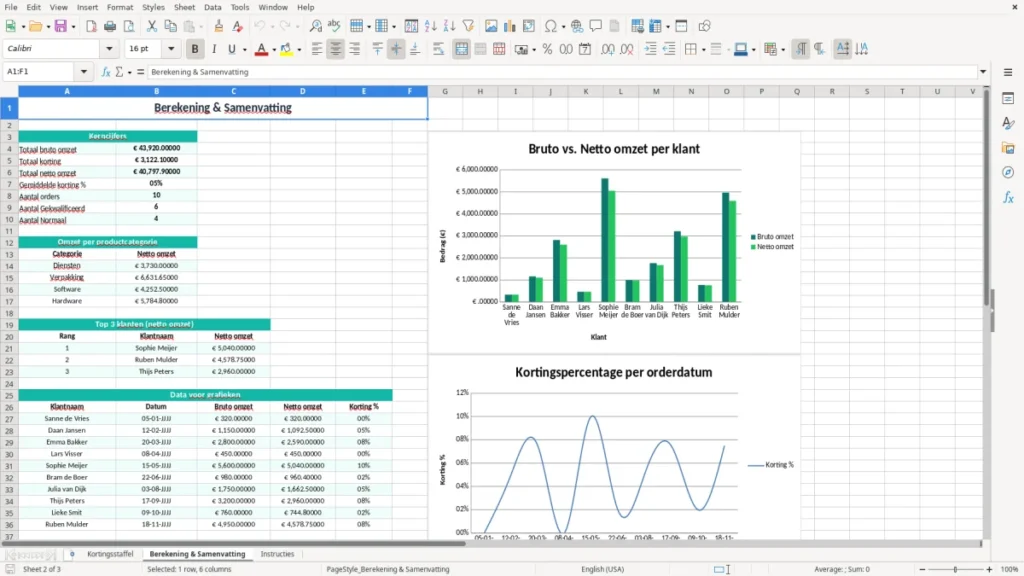The width and height of the screenshot is (1024, 576).
Task: Increase indent
Action: point(650,49)
